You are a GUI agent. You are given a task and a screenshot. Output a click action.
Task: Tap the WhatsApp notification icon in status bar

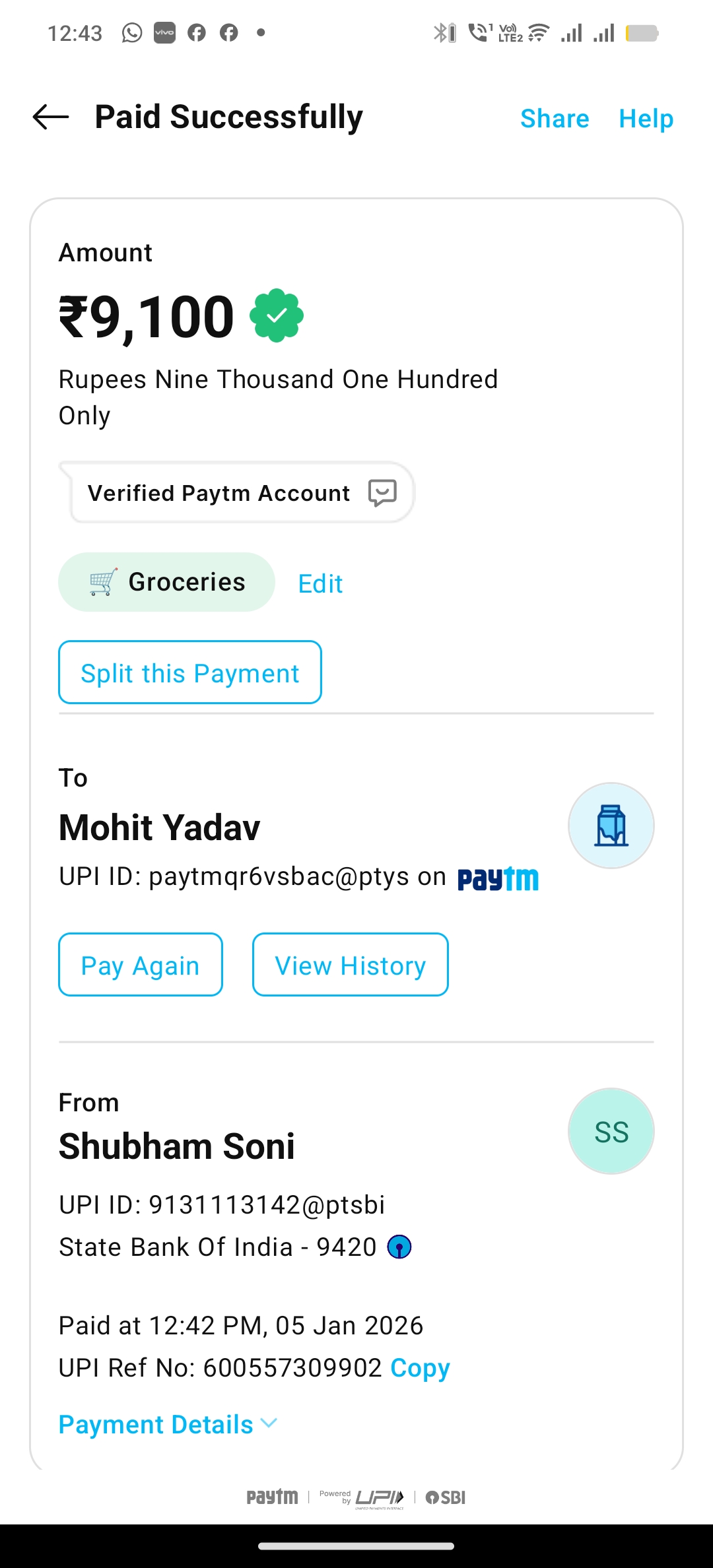(x=132, y=32)
